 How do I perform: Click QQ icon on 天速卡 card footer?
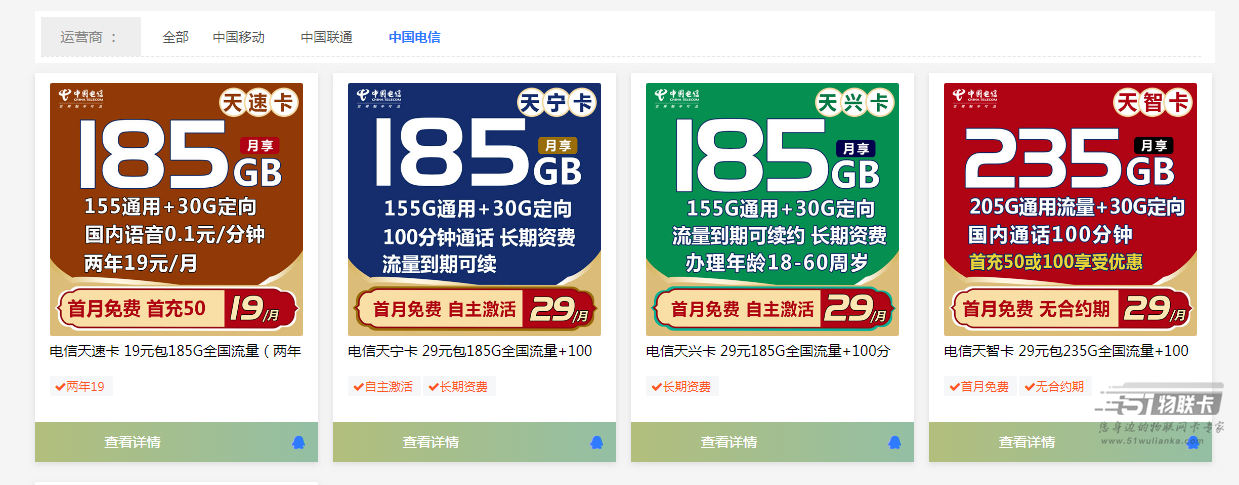[298, 442]
